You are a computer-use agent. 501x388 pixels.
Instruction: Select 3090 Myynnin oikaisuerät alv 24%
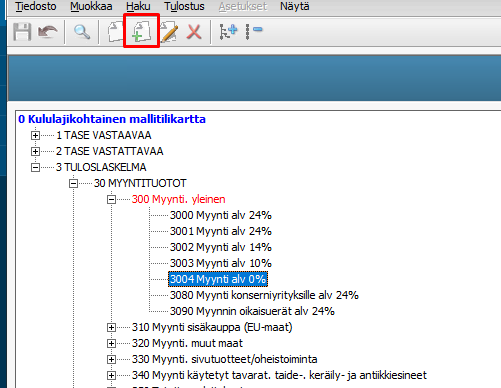coord(252,311)
